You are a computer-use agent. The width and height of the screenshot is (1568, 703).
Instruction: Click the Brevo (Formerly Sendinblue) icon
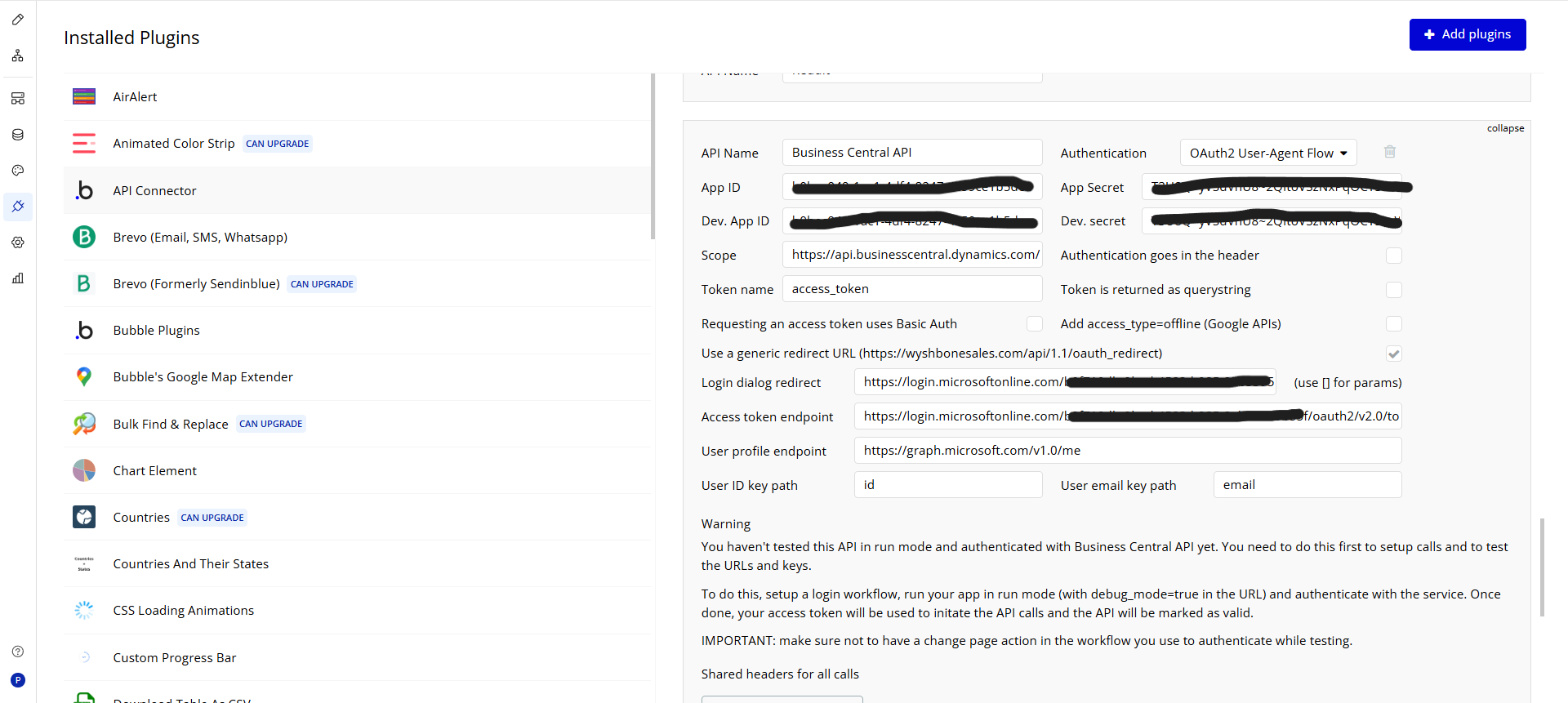pos(84,283)
